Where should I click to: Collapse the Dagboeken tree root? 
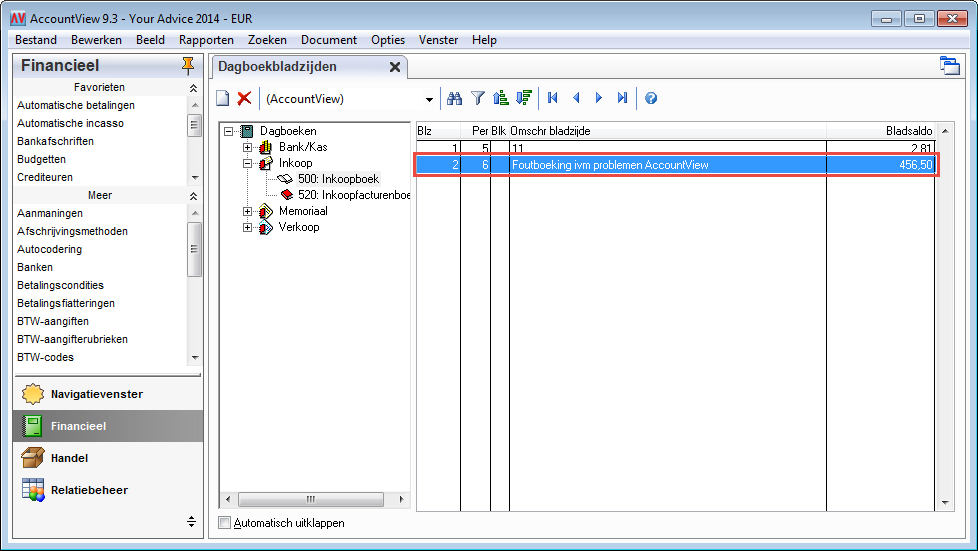click(x=229, y=132)
